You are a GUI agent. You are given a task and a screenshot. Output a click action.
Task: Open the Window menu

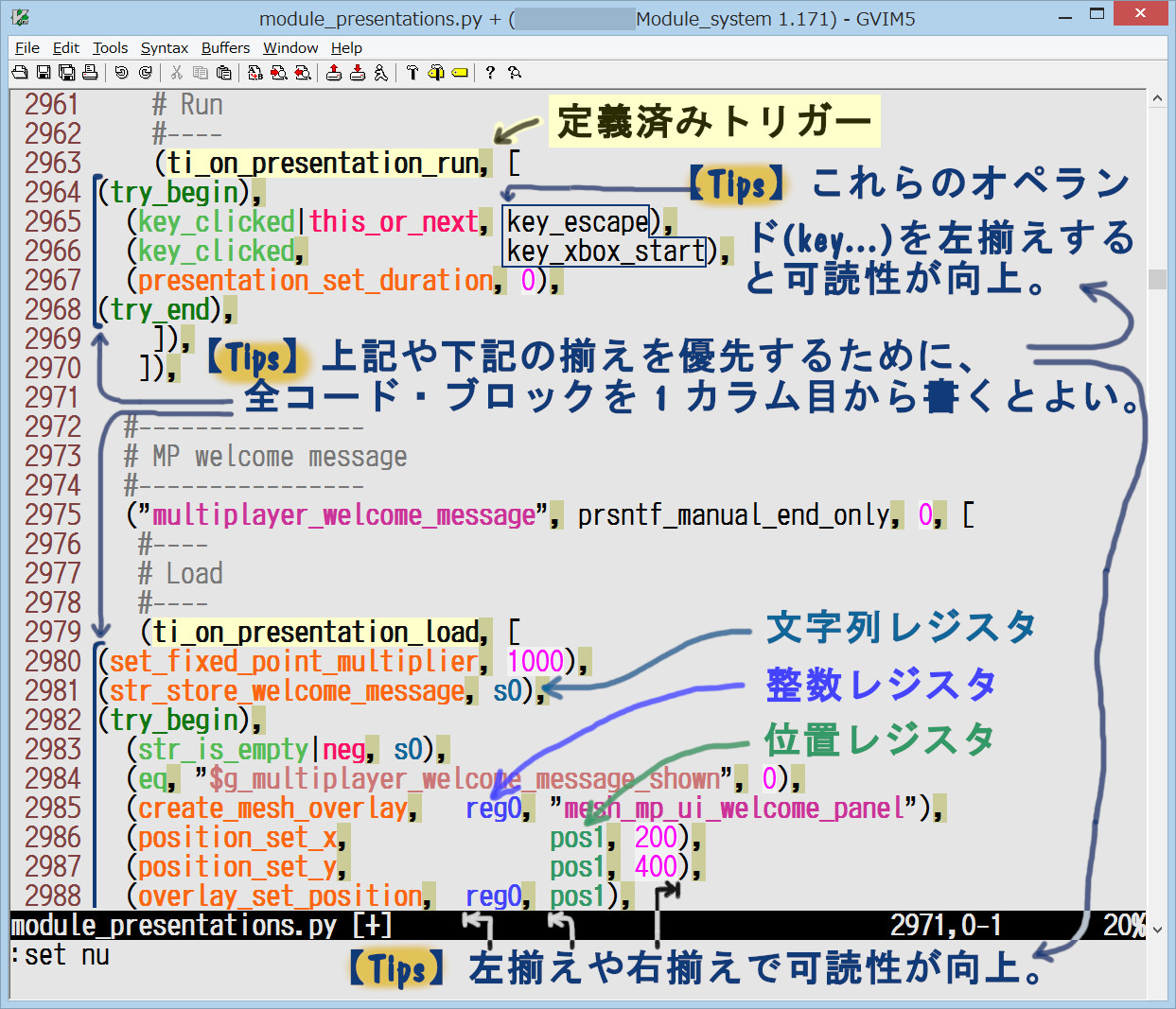click(x=290, y=48)
